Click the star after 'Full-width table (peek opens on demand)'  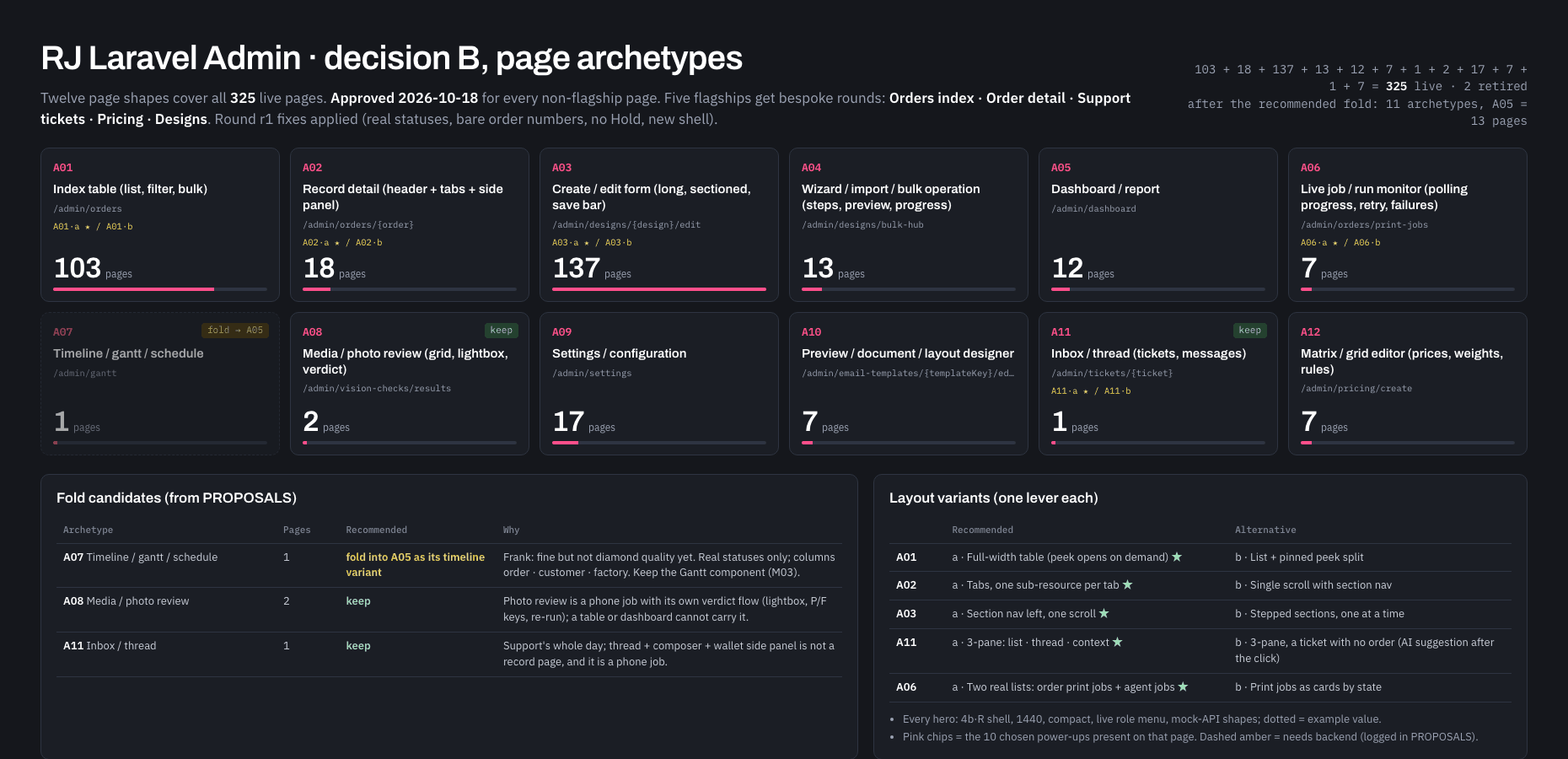1177,557
